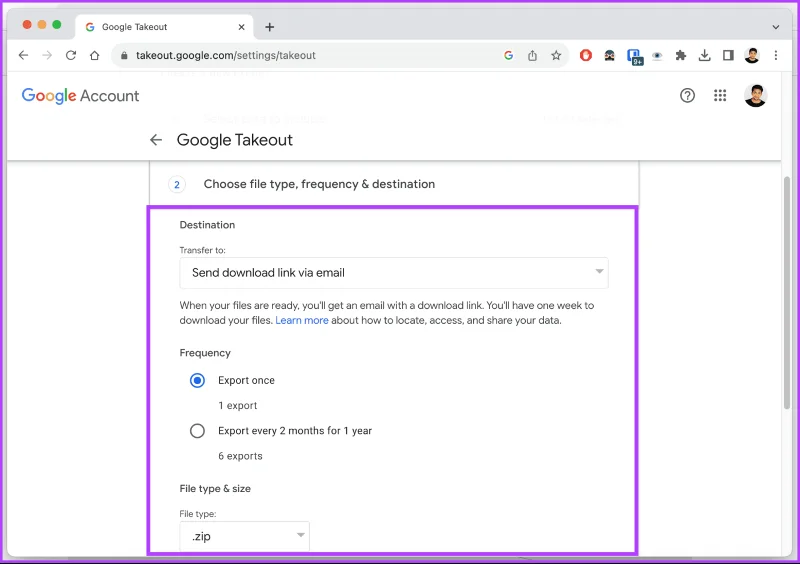Click the page vertical scrollbar
This screenshot has width=800, height=564.
pyautogui.click(x=787, y=292)
